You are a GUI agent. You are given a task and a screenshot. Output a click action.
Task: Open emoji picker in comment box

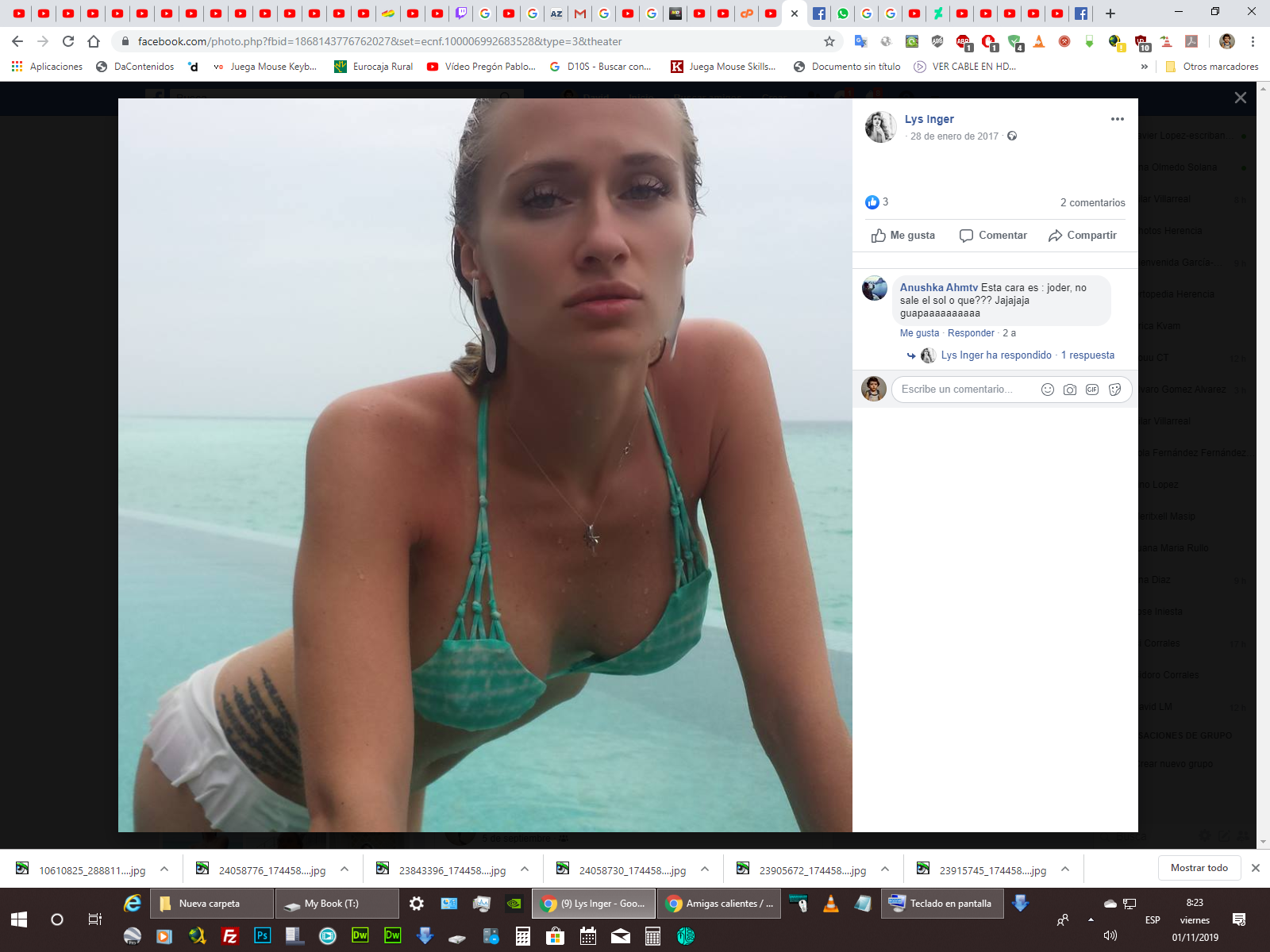tap(1048, 390)
